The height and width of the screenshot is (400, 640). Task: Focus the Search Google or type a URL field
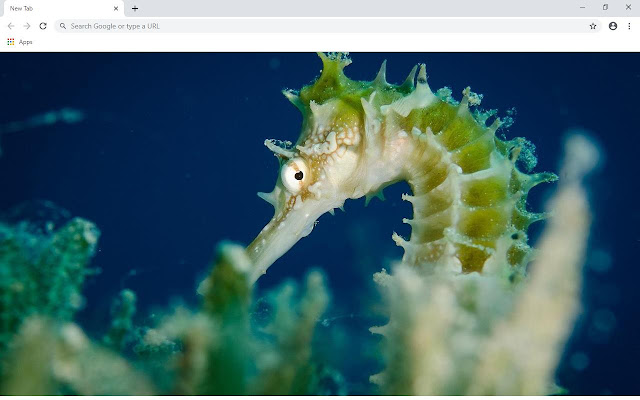pos(328,26)
